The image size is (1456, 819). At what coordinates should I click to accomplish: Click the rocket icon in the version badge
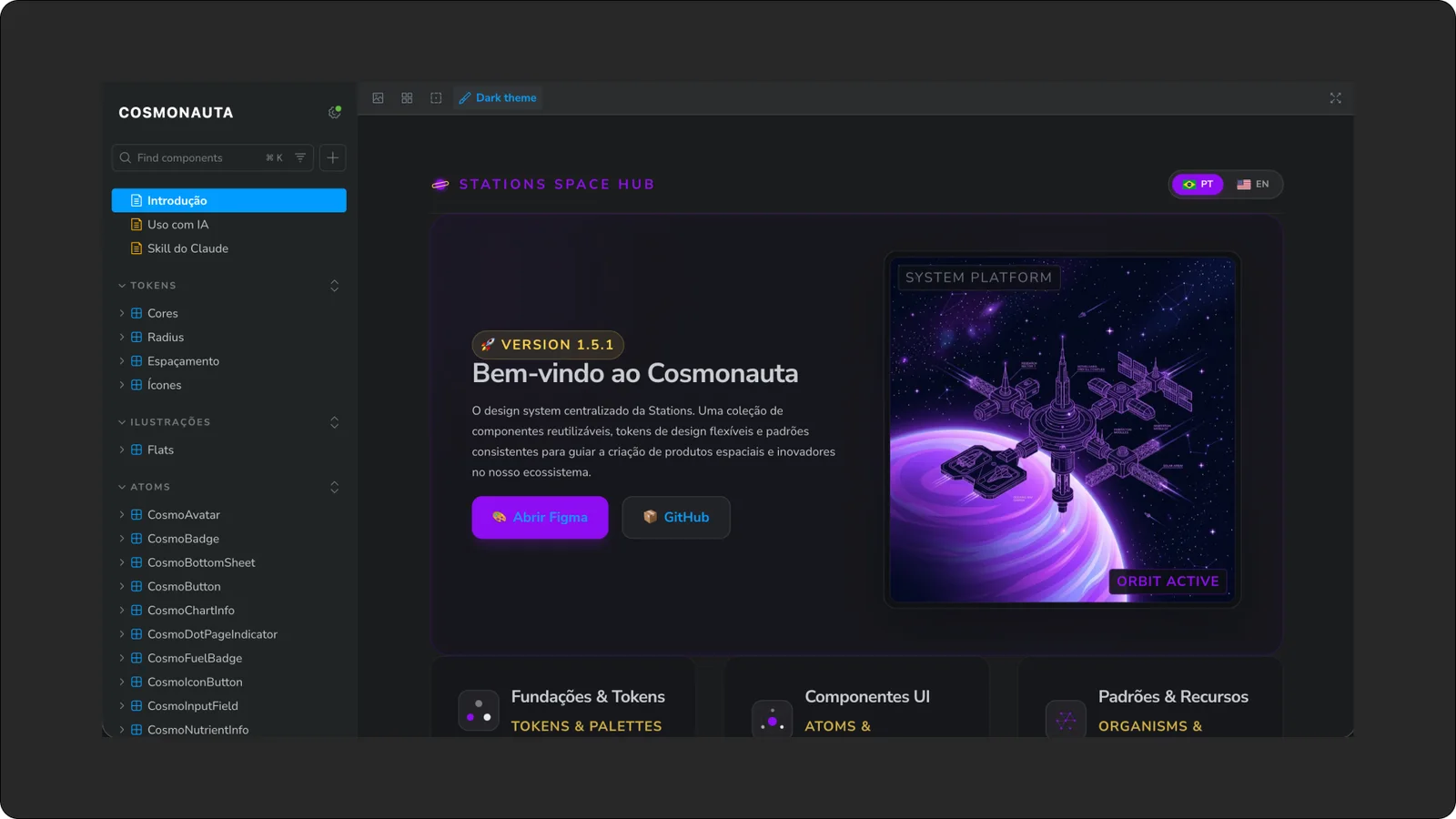tap(488, 345)
